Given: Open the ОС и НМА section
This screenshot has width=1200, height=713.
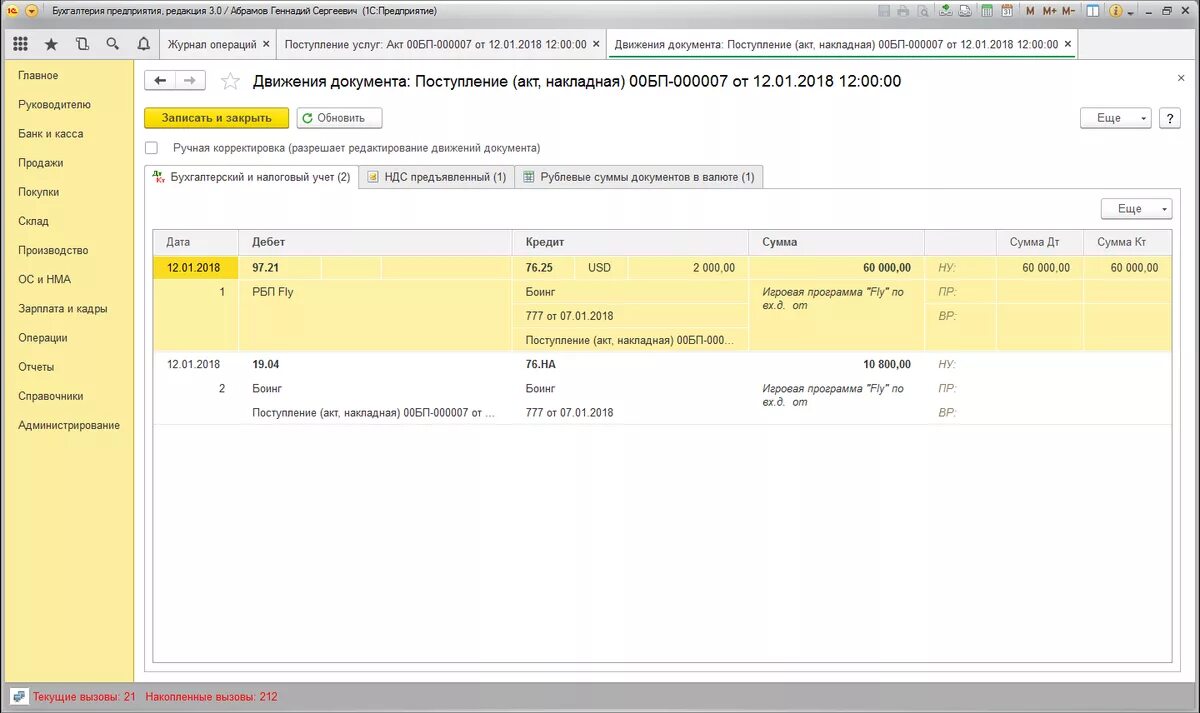Looking at the screenshot, I should [x=44, y=279].
